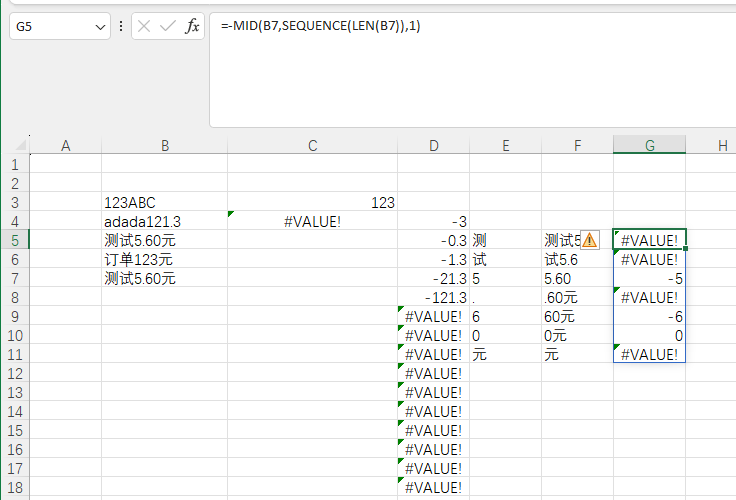736x500 pixels.
Task: Select cell E6 containing 试
Action: [506, 260]
